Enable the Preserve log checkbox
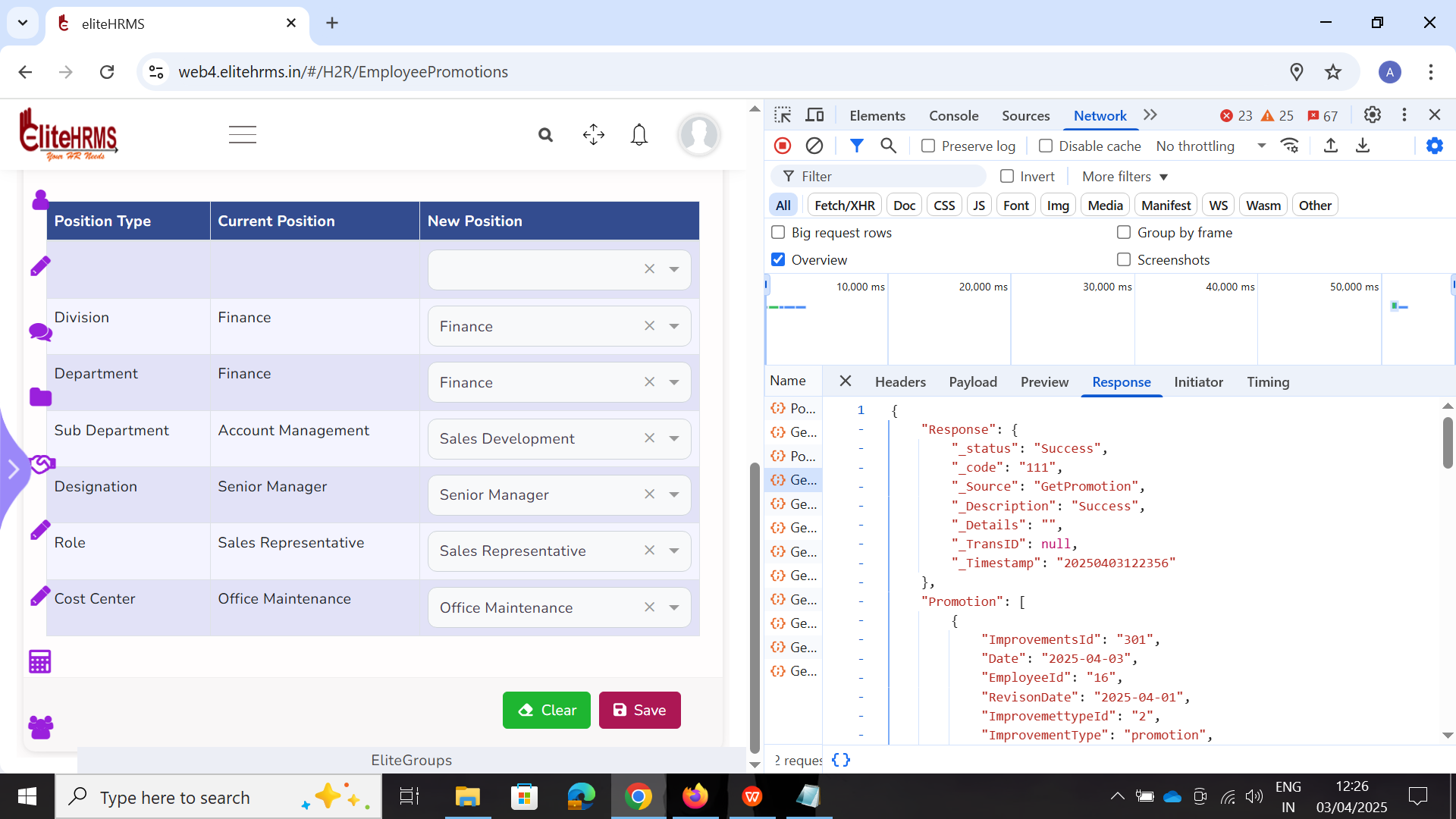Viewport: 1456px width, 819px height. tap(928, 146)
